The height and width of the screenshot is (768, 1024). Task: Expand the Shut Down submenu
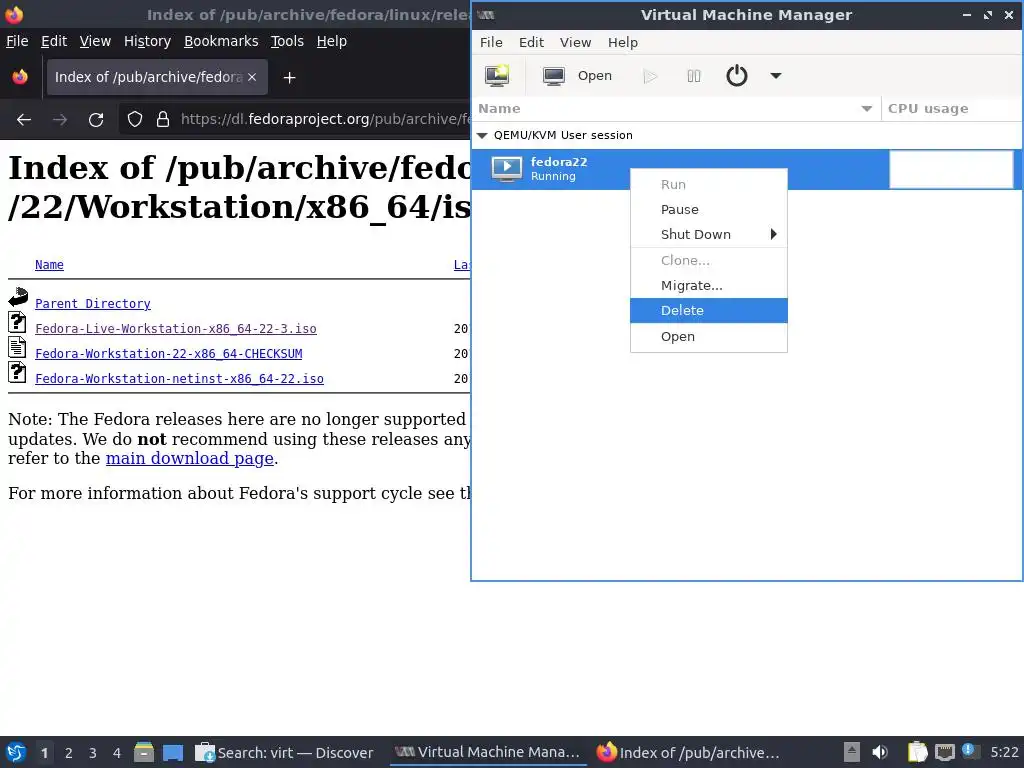point(709,234)
